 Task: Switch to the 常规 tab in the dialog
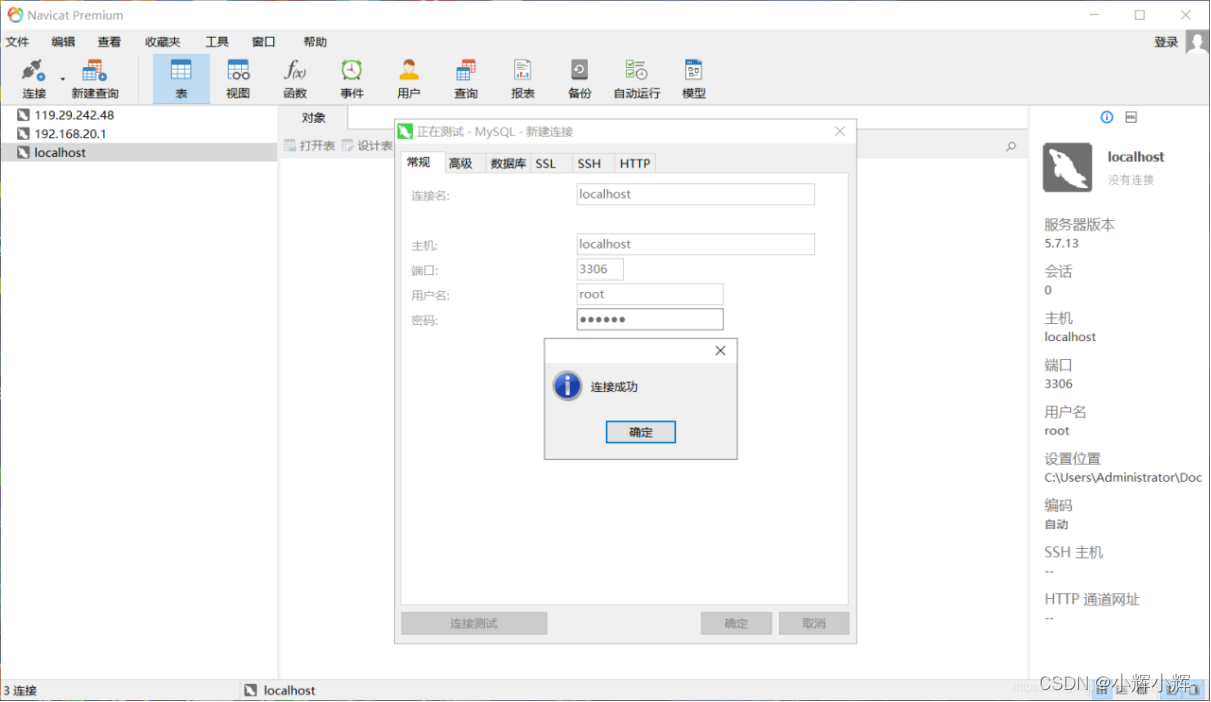(419, 163)
